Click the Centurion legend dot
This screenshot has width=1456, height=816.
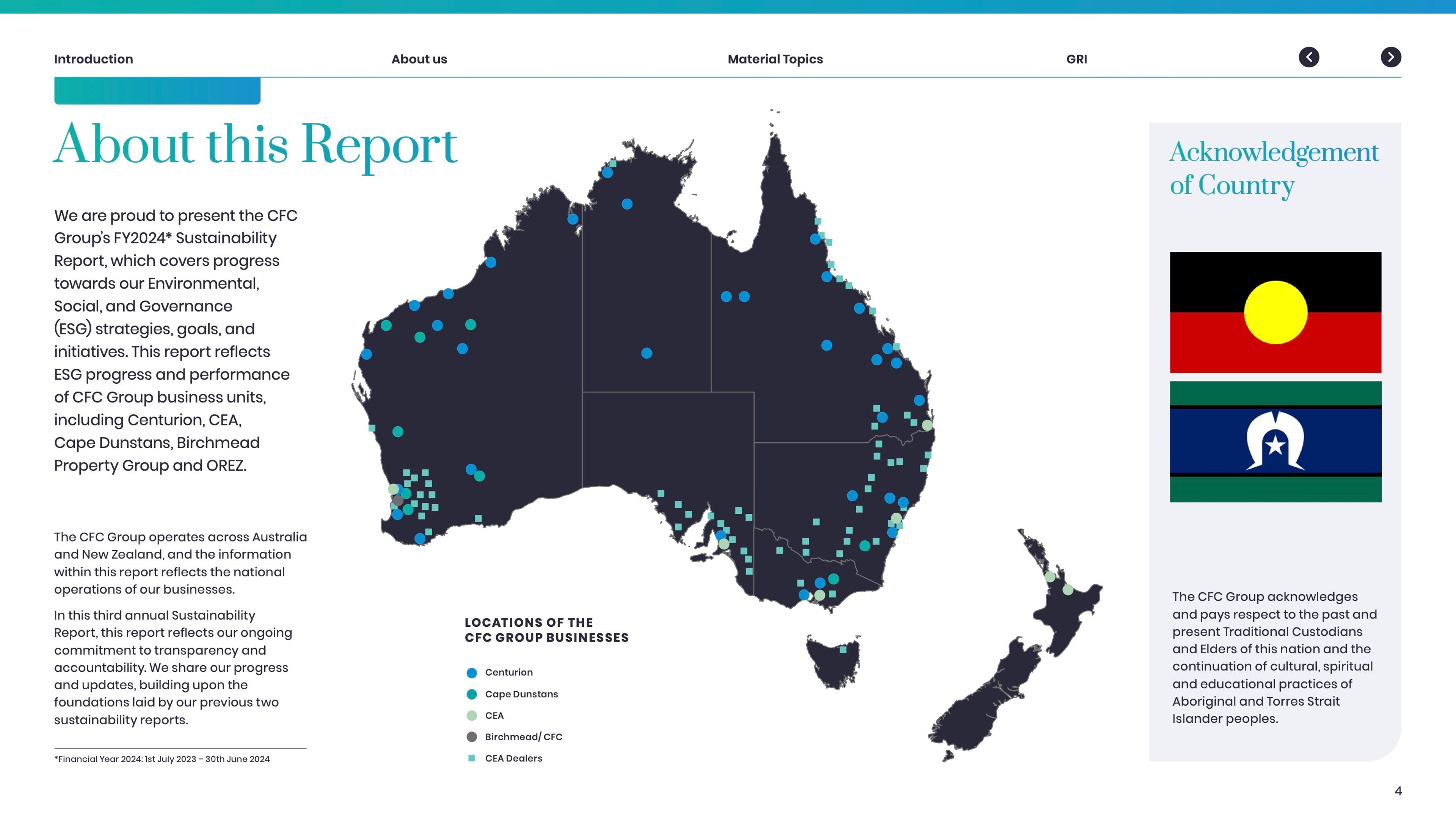pyautogui.click(x=471, y=672)
